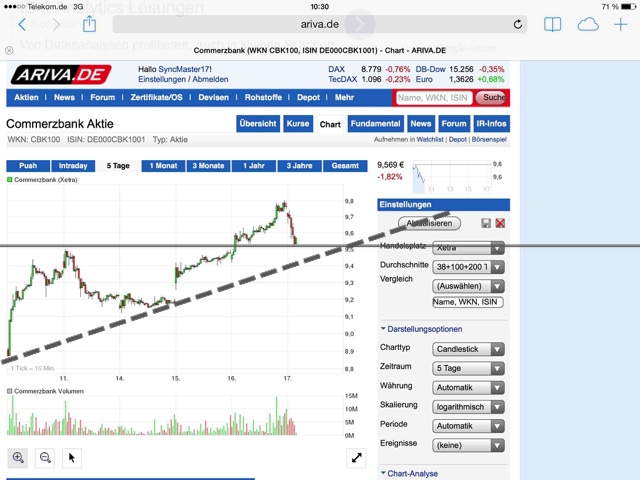Open the Mehr menu
This screenshot has width=640, height=480.
344,98
